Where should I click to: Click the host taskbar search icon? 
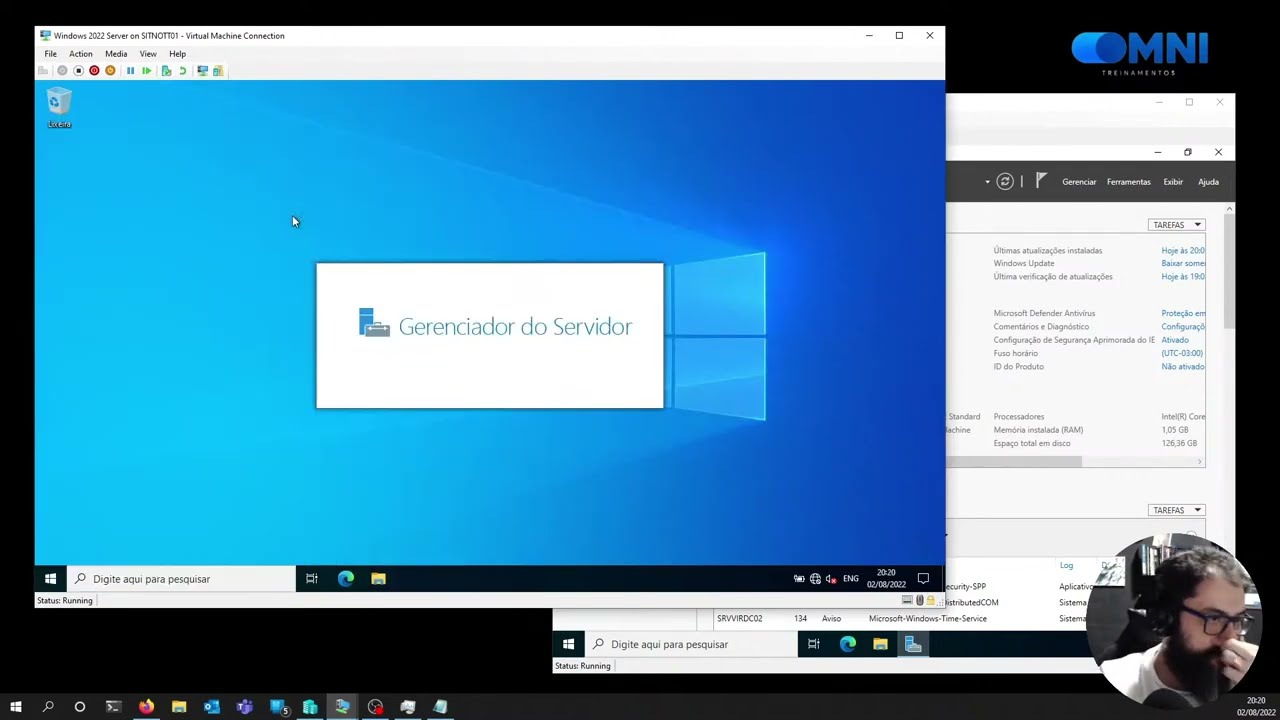pyautogui.click(x=48, y=707)
